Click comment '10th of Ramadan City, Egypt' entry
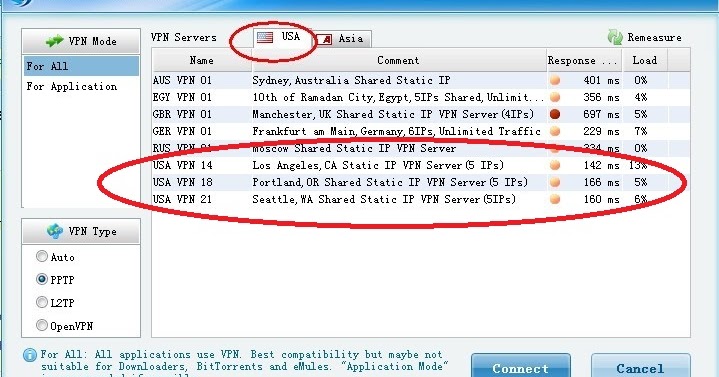 click(398, 97)
